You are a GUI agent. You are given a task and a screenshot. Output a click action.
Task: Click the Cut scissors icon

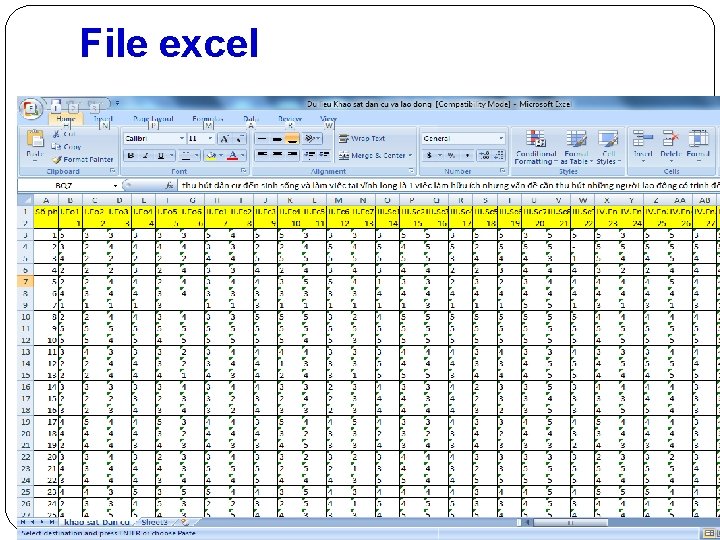tap(56, 134)
